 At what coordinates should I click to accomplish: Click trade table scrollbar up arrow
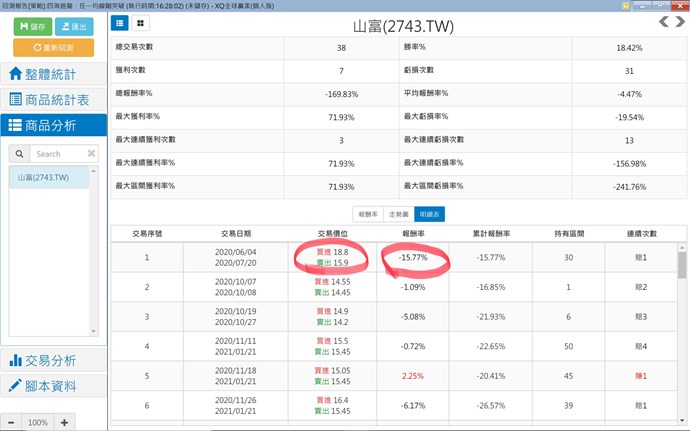click(x=682, y=248)
